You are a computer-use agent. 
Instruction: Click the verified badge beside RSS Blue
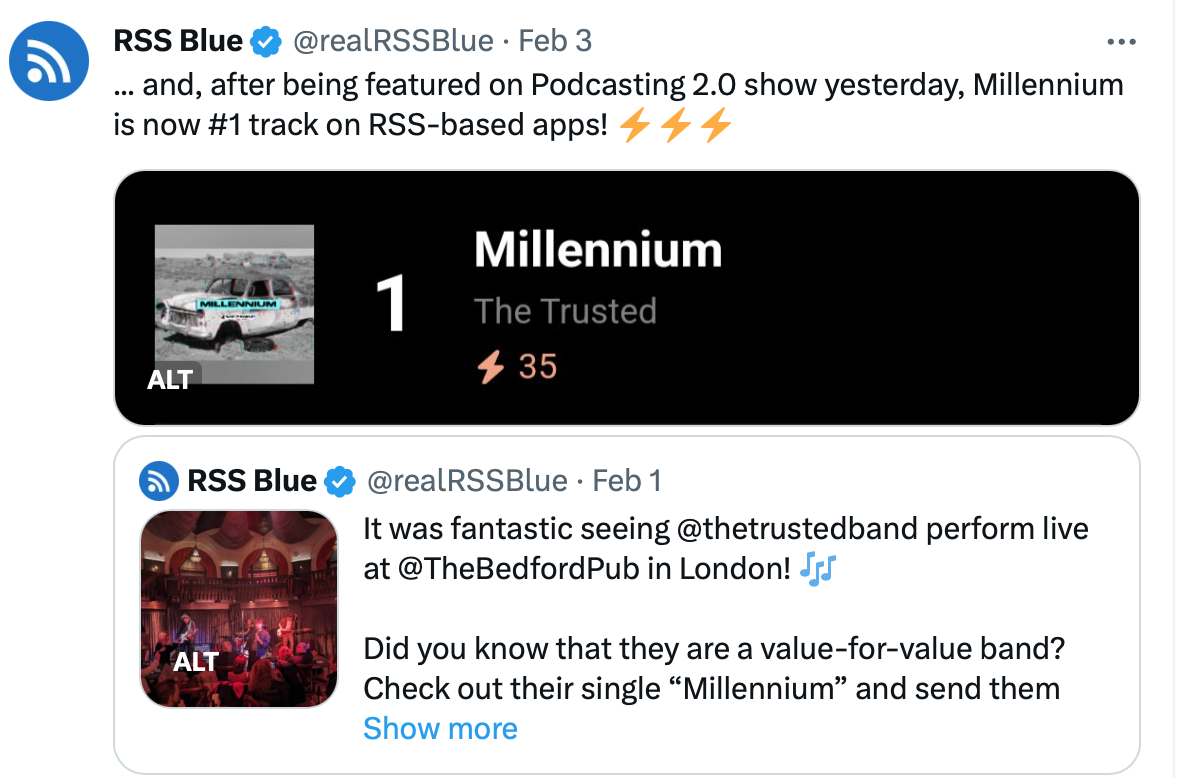pyautogui.click(x=264, y=41)
